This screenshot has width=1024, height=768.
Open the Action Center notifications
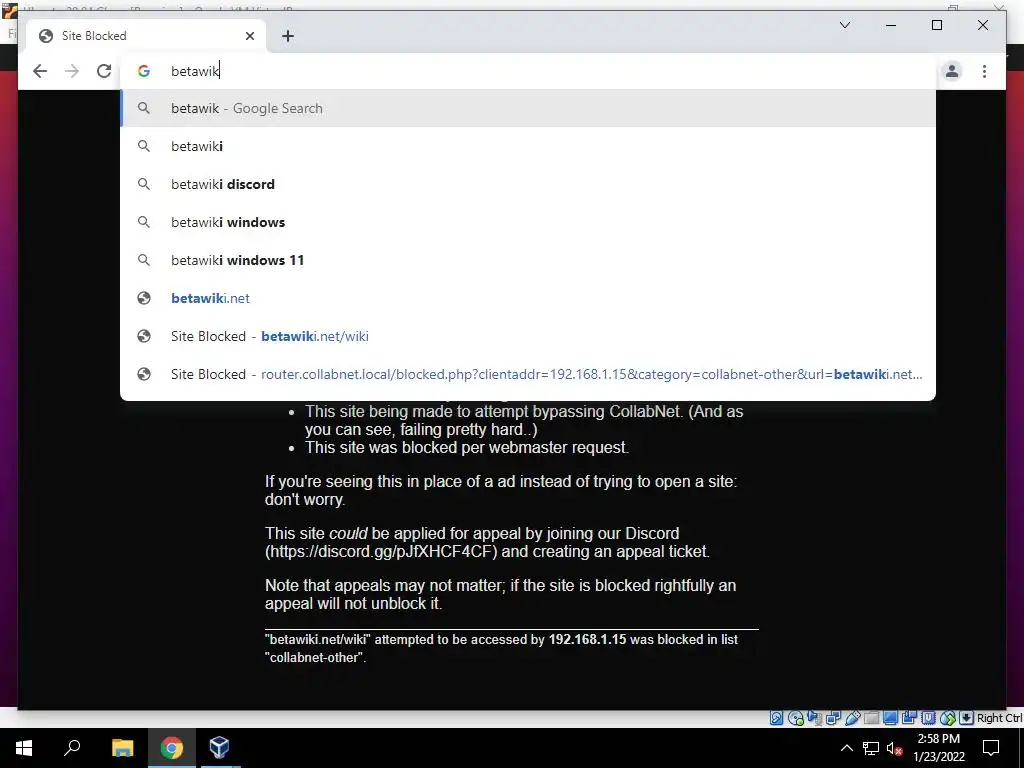pos(991,748)
